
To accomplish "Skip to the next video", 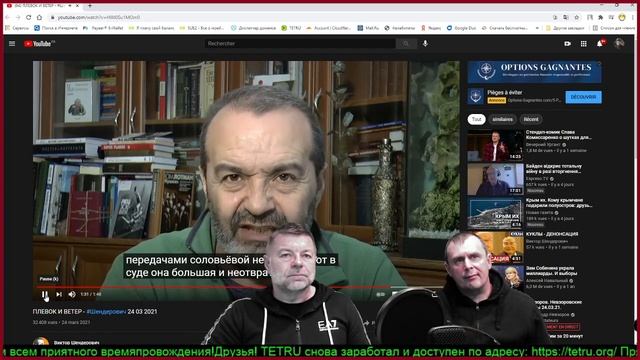I will coord(59,294).
